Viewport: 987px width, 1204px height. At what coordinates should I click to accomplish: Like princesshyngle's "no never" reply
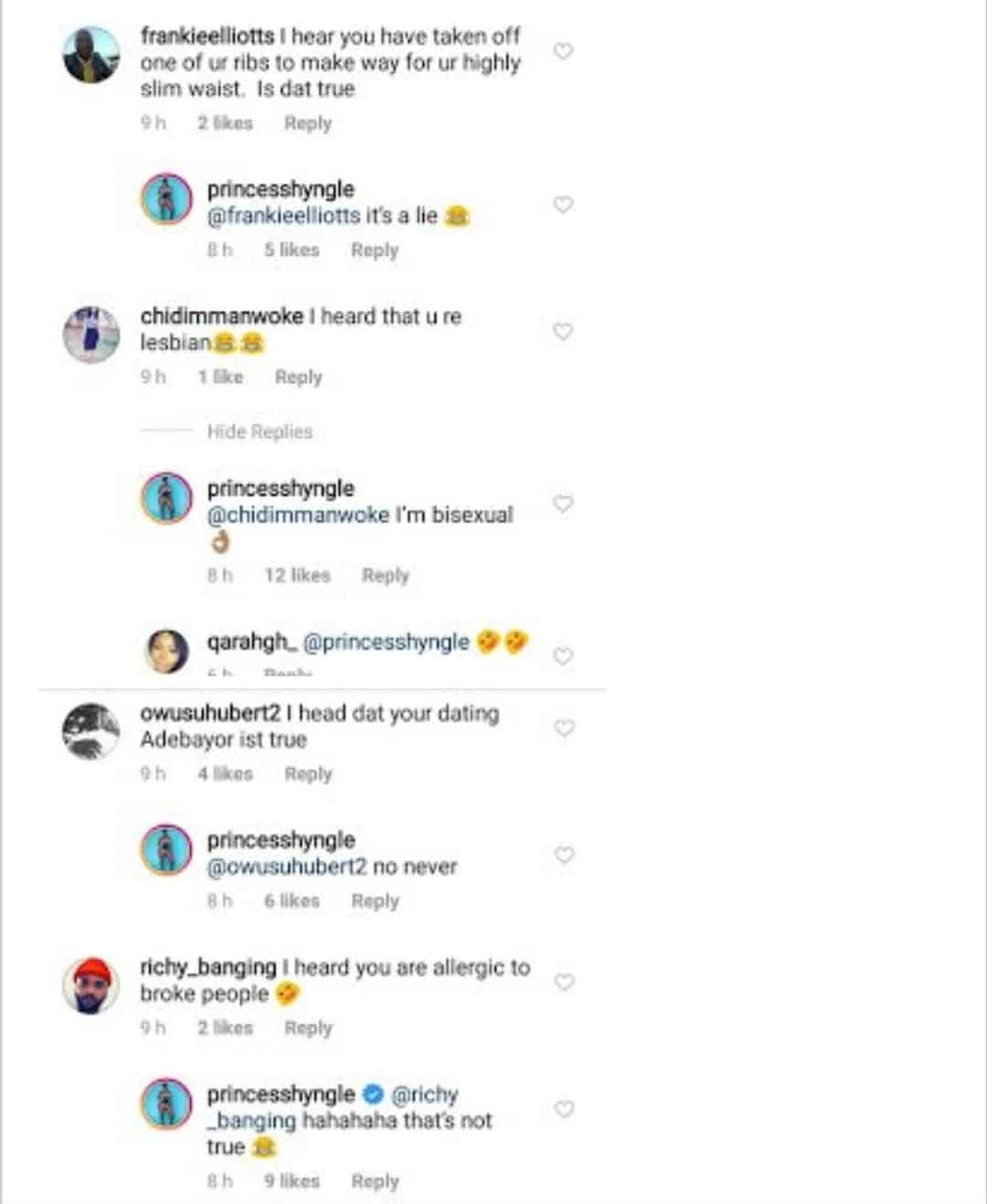click(x=564, y=855)
